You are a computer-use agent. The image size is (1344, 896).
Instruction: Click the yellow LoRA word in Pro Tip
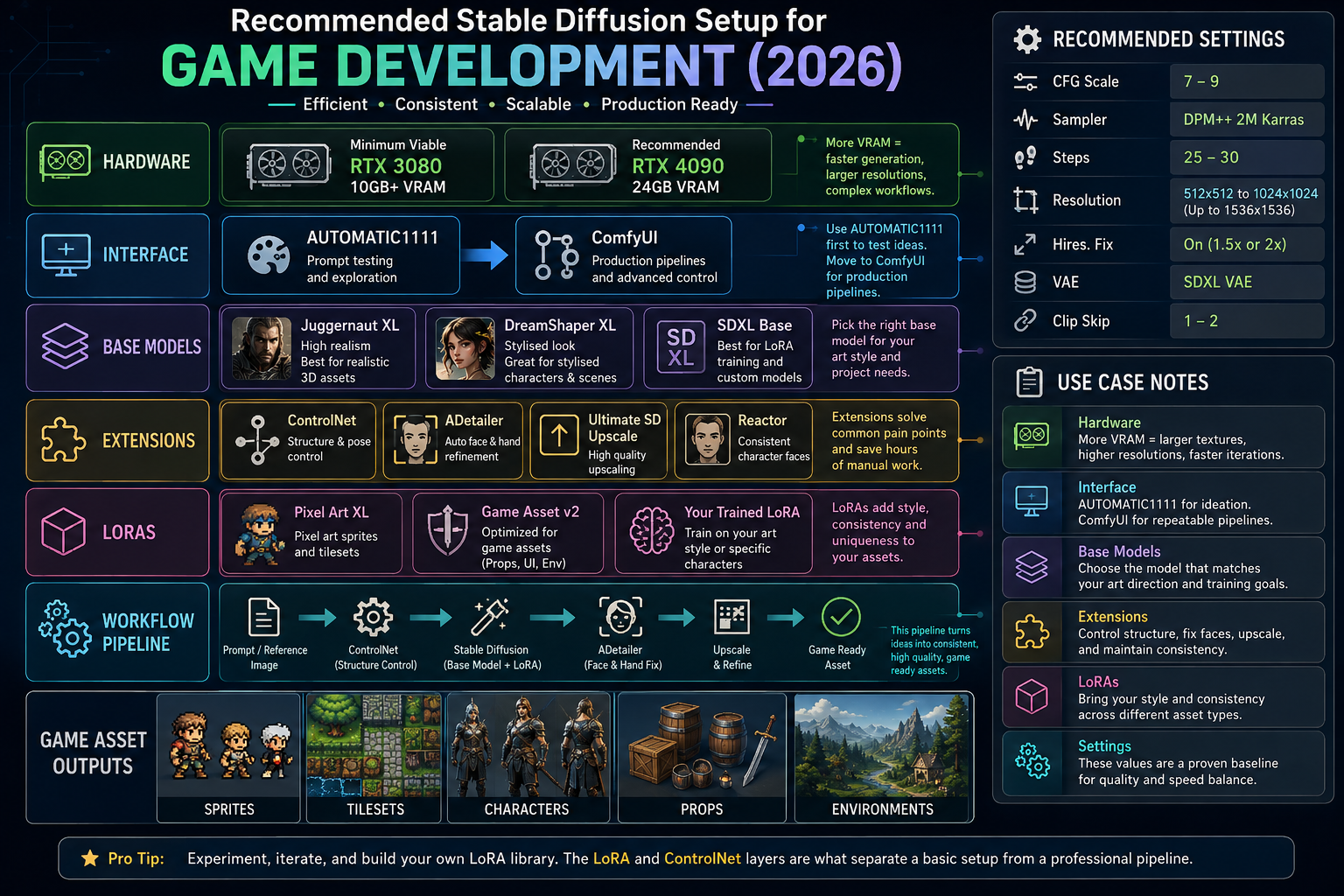pos(612,858)
